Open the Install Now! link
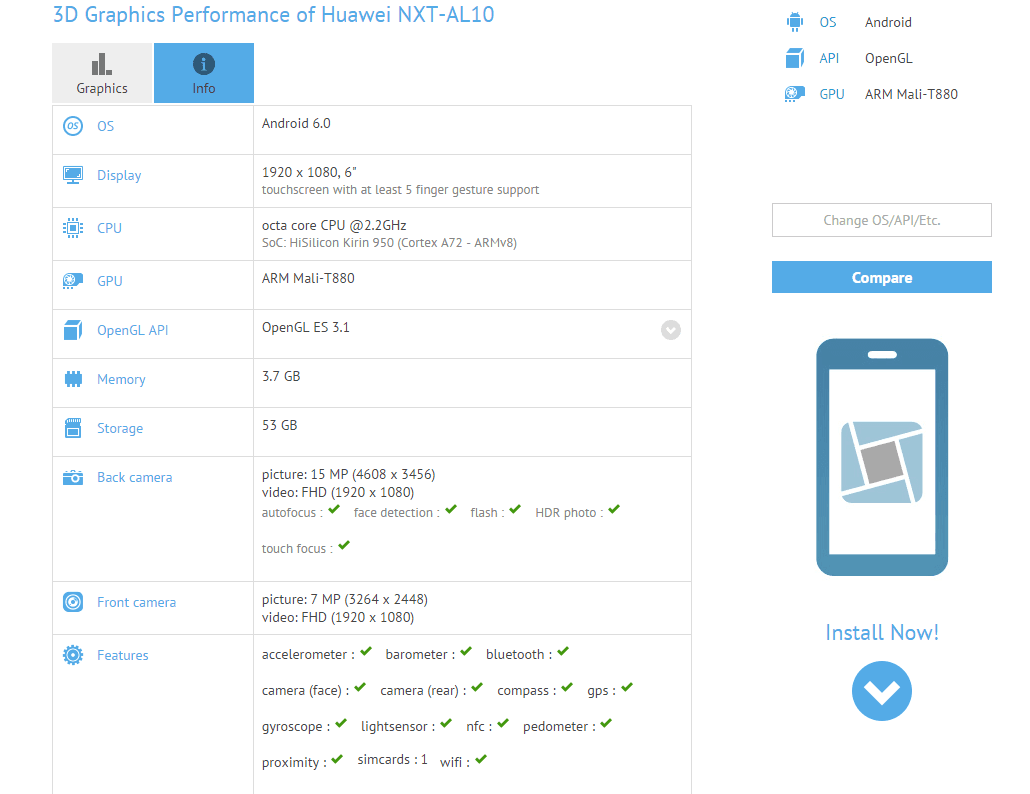This screenshot has height=794, width=1030. (882, 632)
